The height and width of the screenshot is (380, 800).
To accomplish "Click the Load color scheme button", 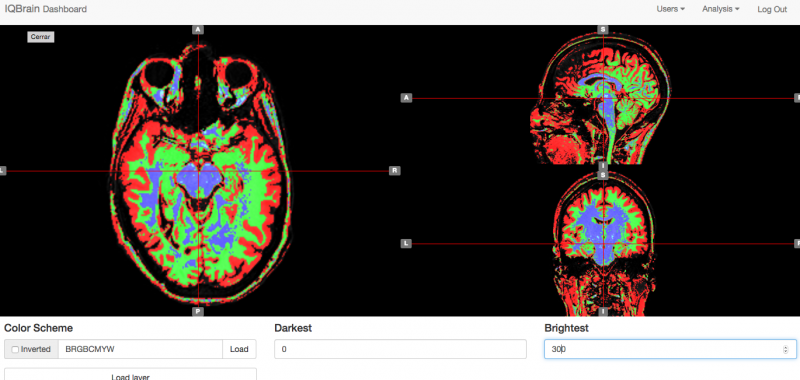I will tap(239, 349).
